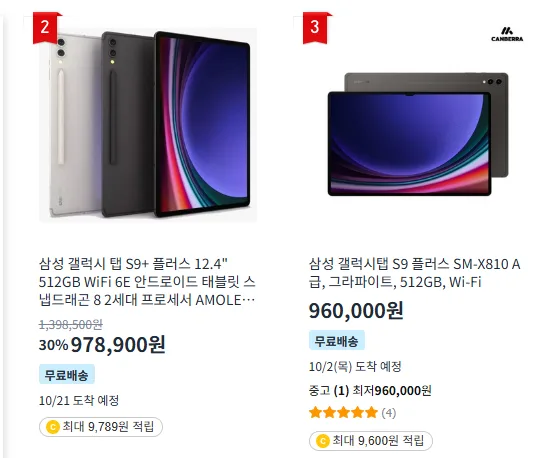Click the Canberra seller logo
The height and width of the screenshot is (458, 558).
click(507, 34)
